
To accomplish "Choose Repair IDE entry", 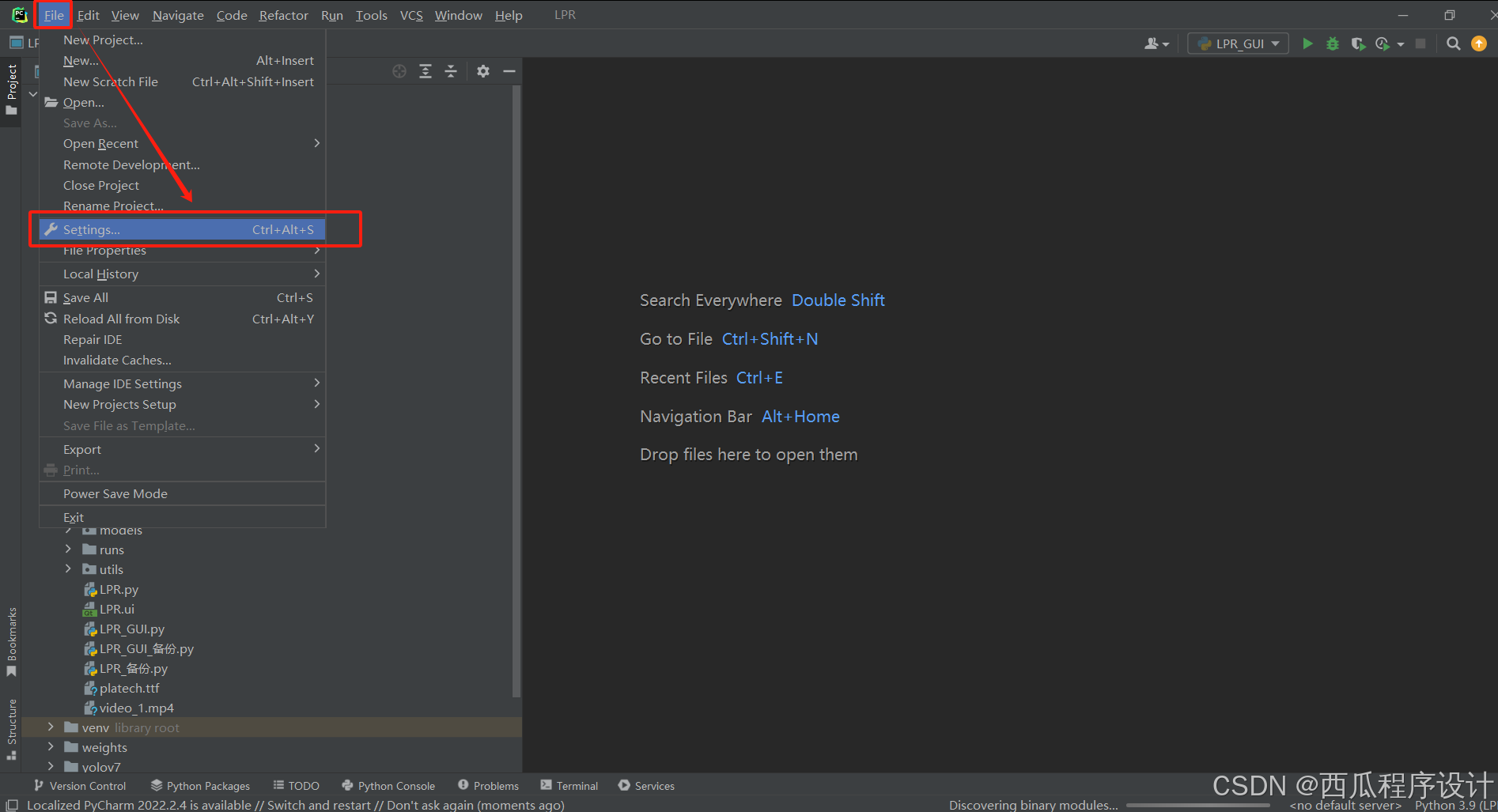I will coord(183,339).
